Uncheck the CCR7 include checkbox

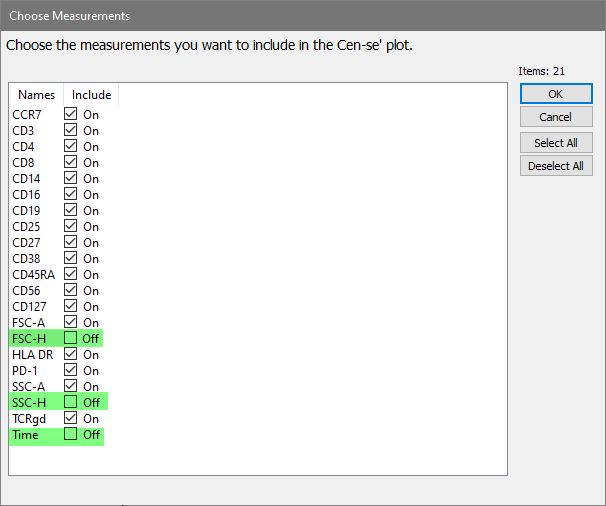point(71,114)
